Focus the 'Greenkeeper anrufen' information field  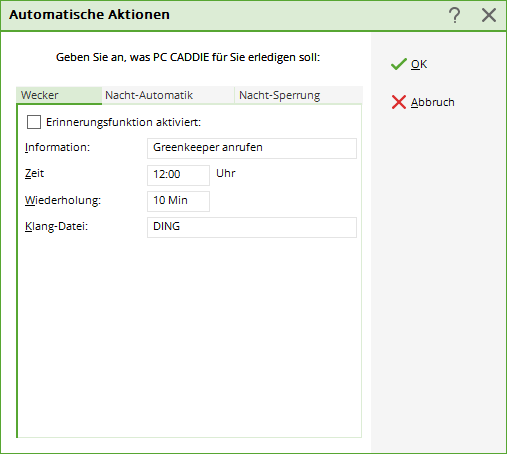[252, 148]
